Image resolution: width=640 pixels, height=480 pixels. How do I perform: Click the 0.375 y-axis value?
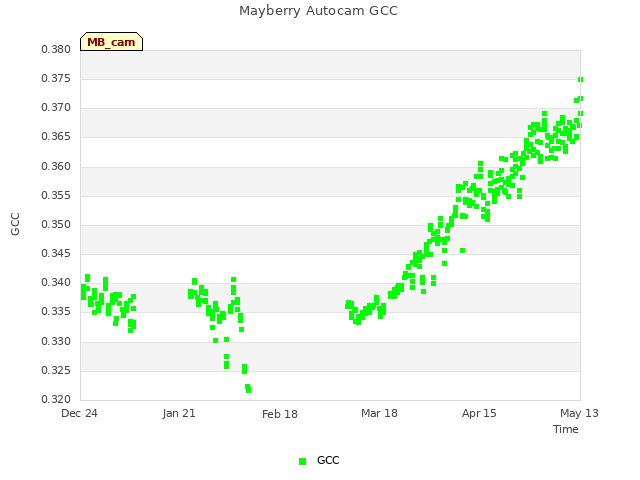pos(56,78)
